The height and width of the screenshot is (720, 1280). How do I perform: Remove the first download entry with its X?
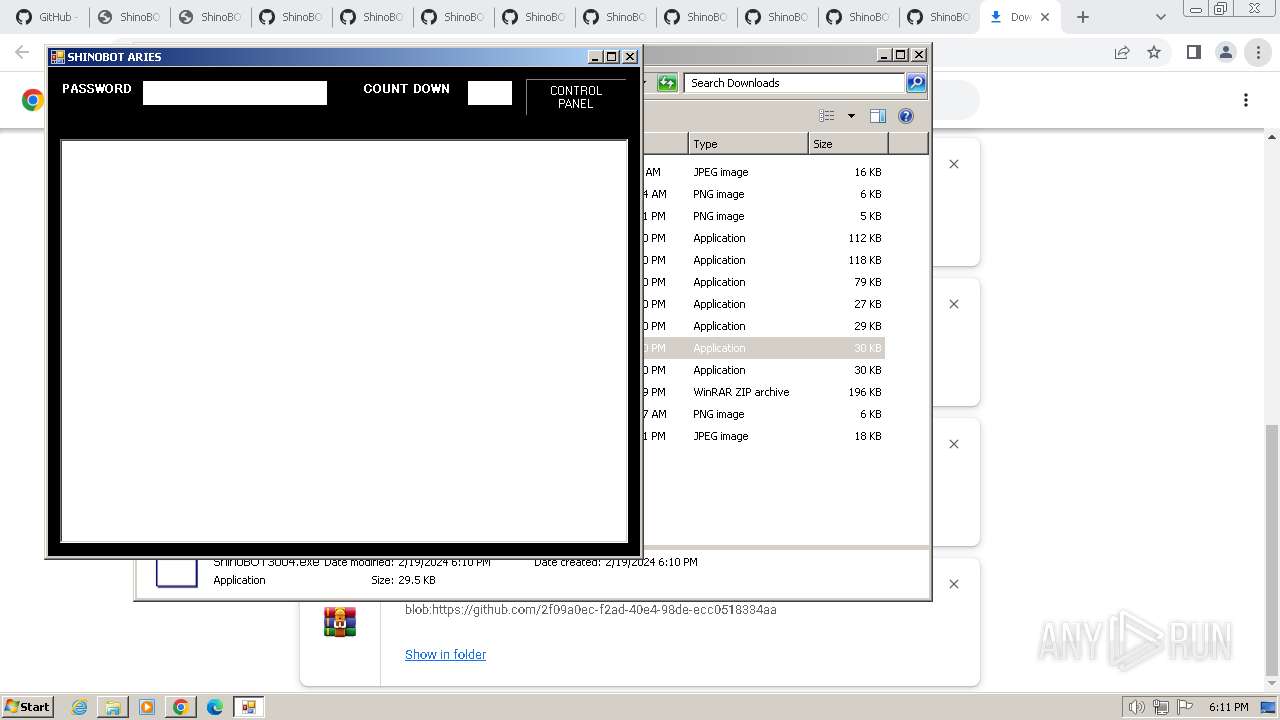pyautogui.click(x=954, y=164)
